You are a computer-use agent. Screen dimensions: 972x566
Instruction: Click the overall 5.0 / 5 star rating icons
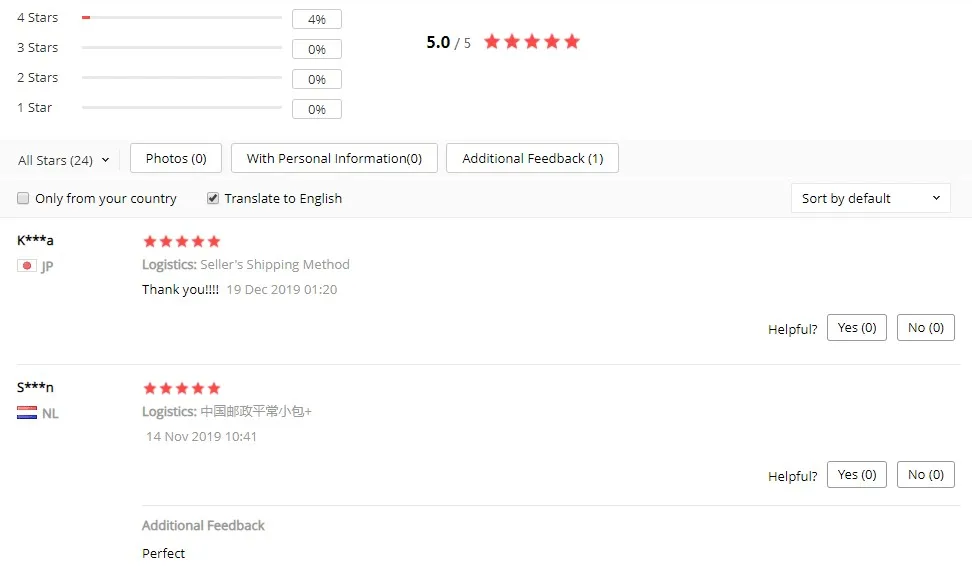[532, 42]
